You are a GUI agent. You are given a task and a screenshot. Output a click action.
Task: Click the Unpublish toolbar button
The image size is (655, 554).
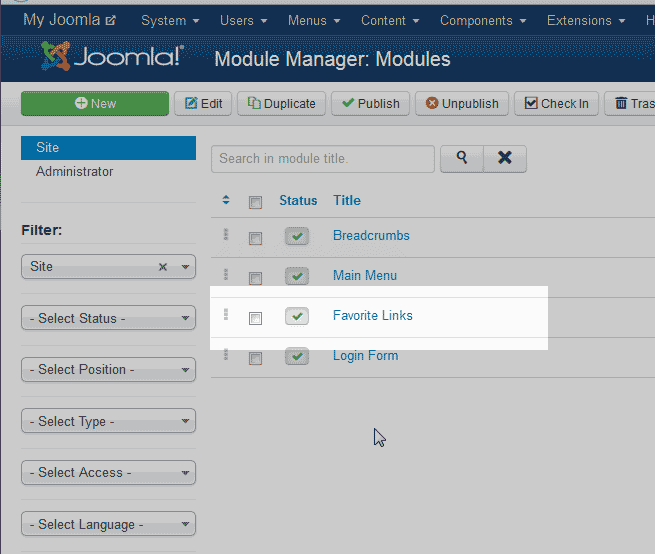click(x=462, y=104)
